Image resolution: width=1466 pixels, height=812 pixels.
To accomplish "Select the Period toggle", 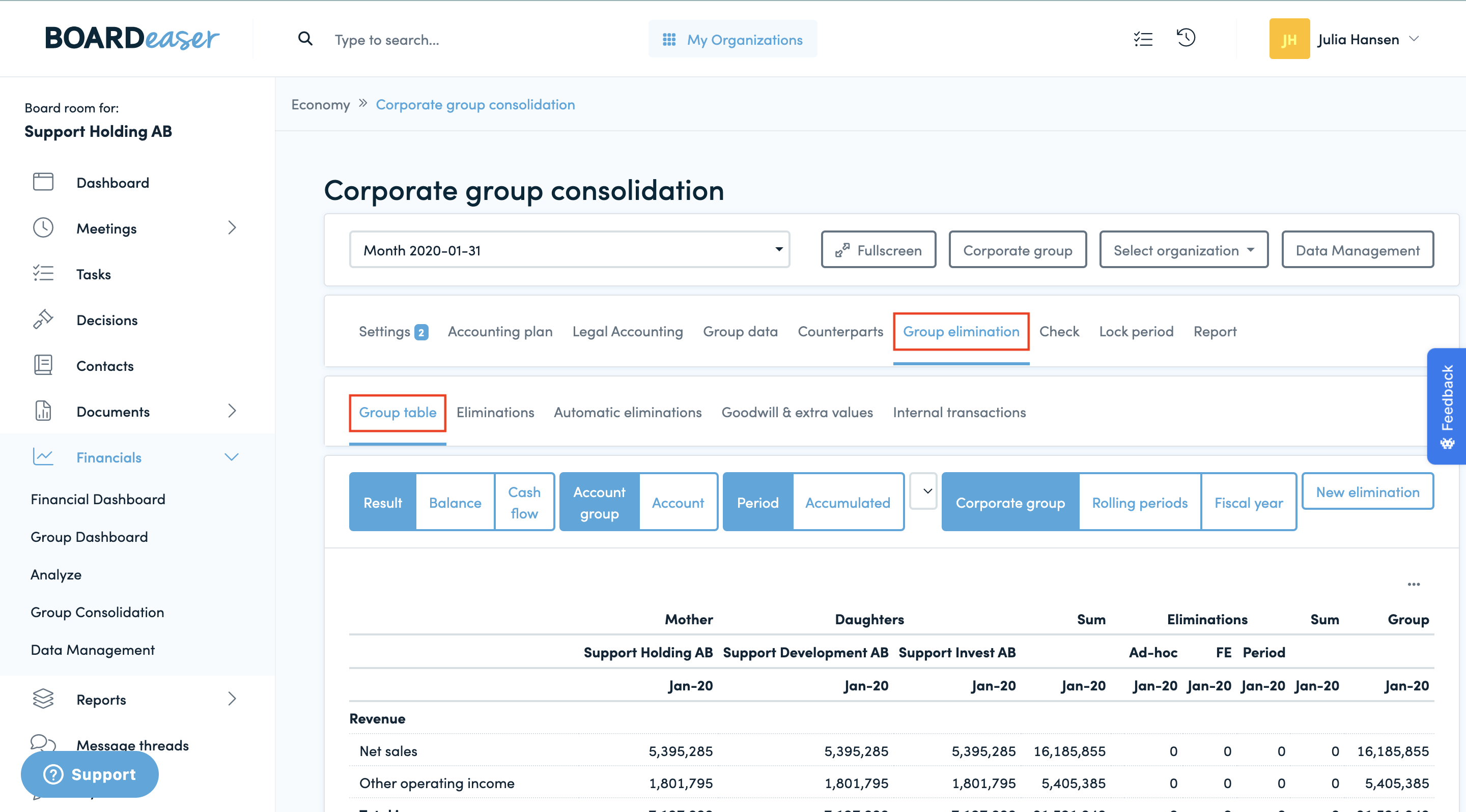I will 757,502.
